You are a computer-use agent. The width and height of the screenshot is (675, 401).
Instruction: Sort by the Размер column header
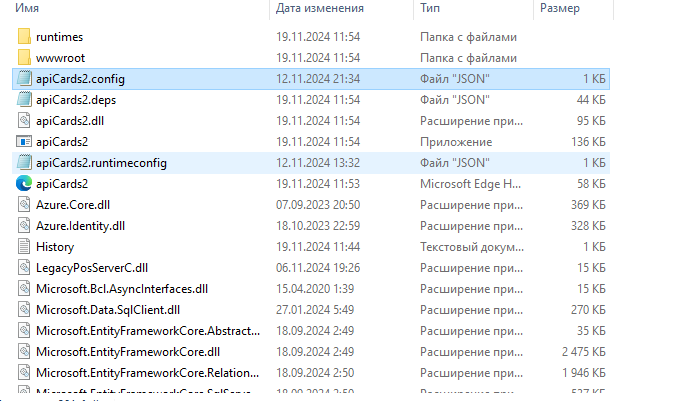click(x=560, y=8)
